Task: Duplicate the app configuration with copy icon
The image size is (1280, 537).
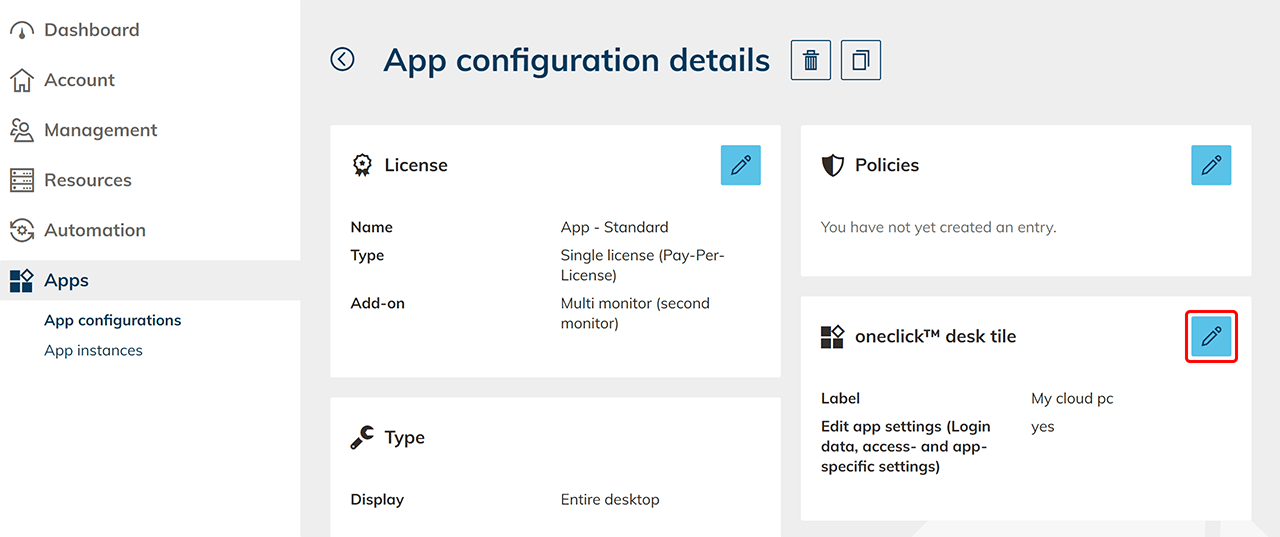Action: [x=860, y=60]
